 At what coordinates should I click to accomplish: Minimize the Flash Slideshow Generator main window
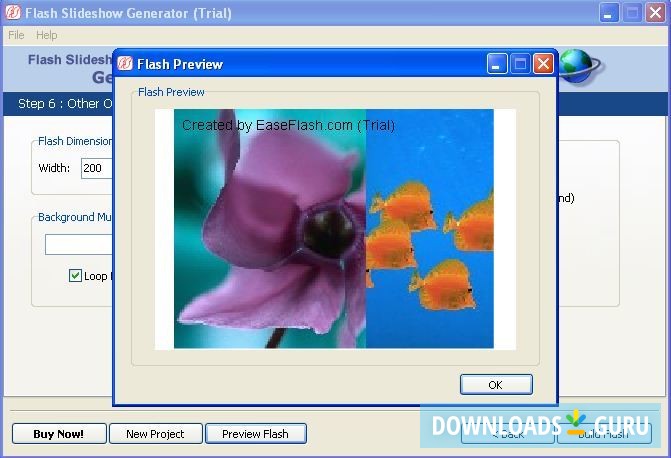tap(609, 13)
